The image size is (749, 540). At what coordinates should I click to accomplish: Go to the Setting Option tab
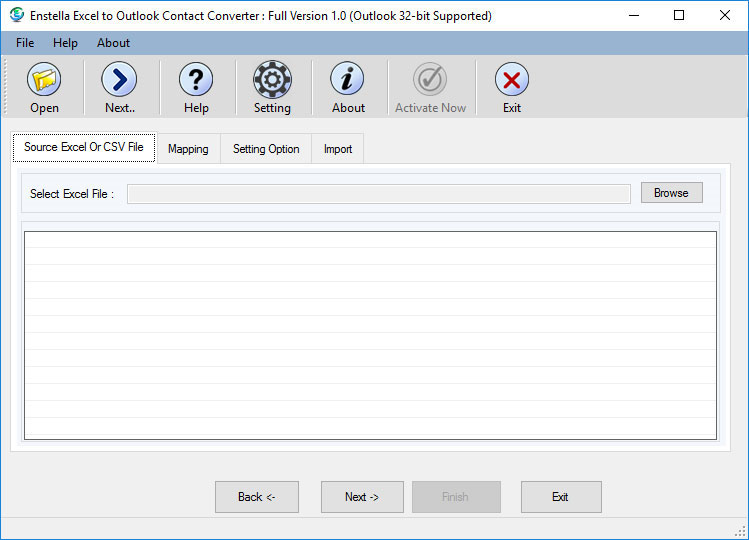tap(266, 149)
